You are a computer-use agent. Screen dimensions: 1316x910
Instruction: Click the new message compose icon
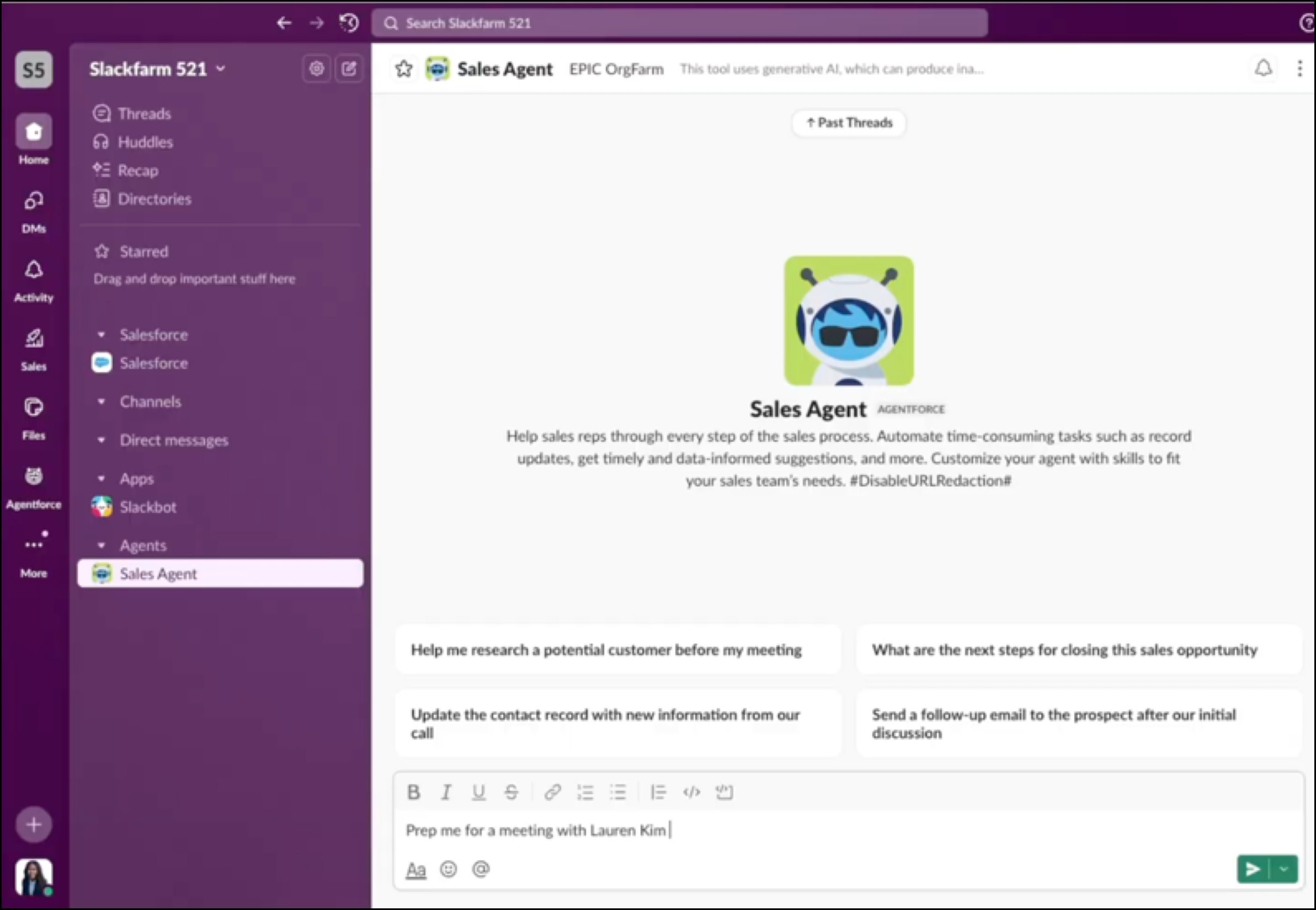[x=349, y=69]
